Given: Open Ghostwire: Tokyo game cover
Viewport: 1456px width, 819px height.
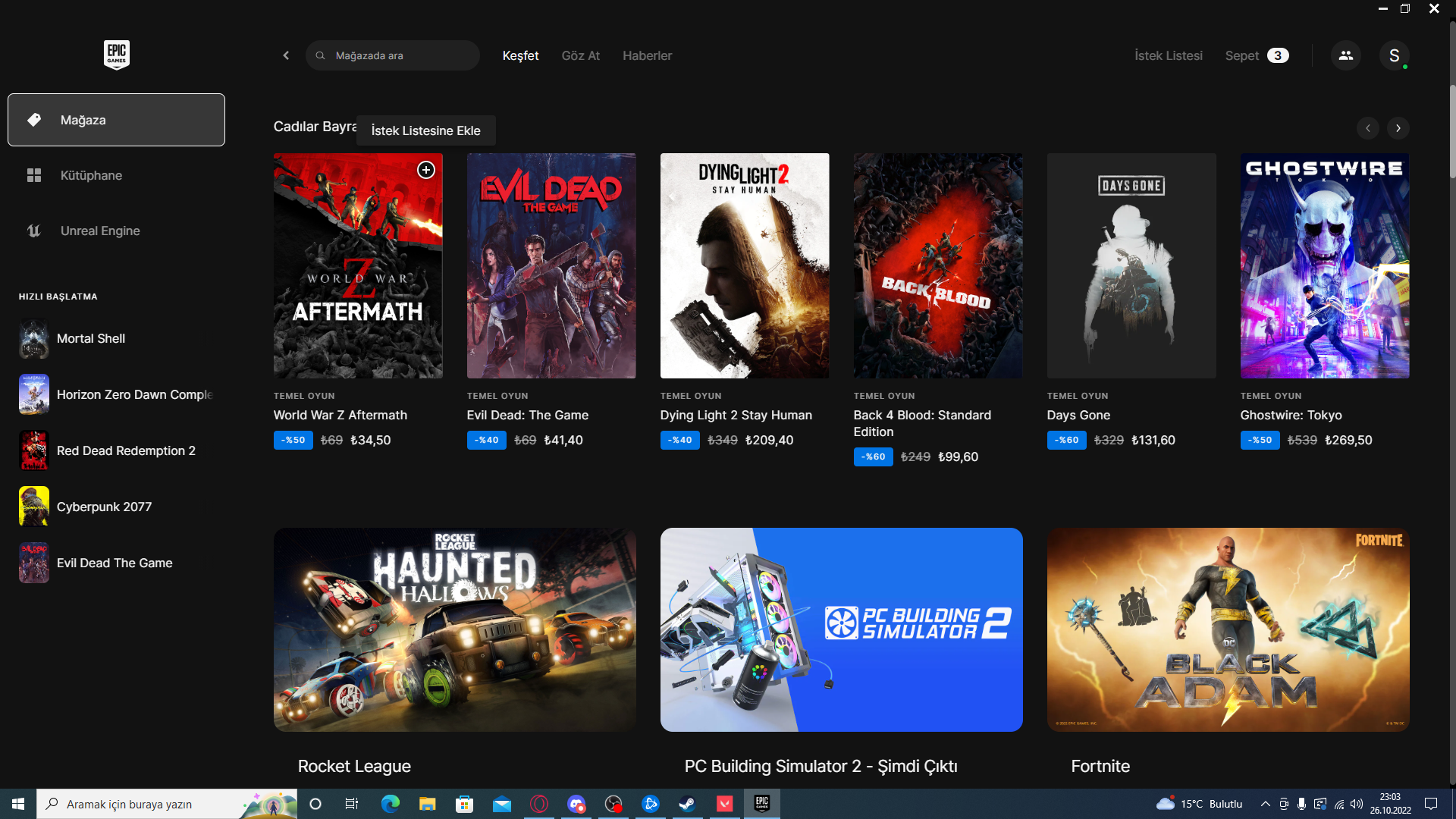Looking at the screenshot, I should pos(1324,265).
